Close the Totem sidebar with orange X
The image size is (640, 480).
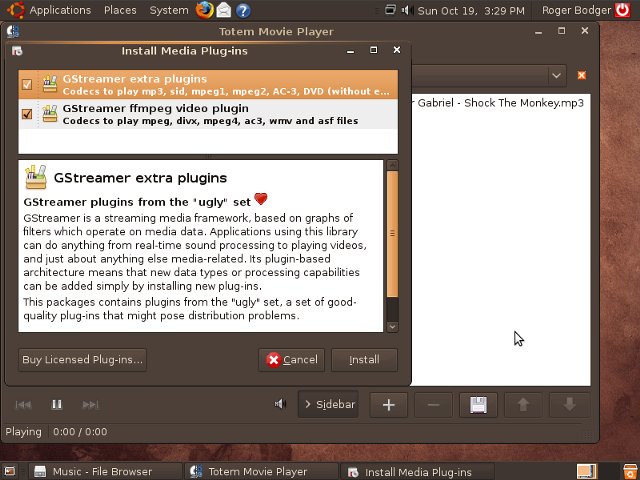(x=582, y=75)
